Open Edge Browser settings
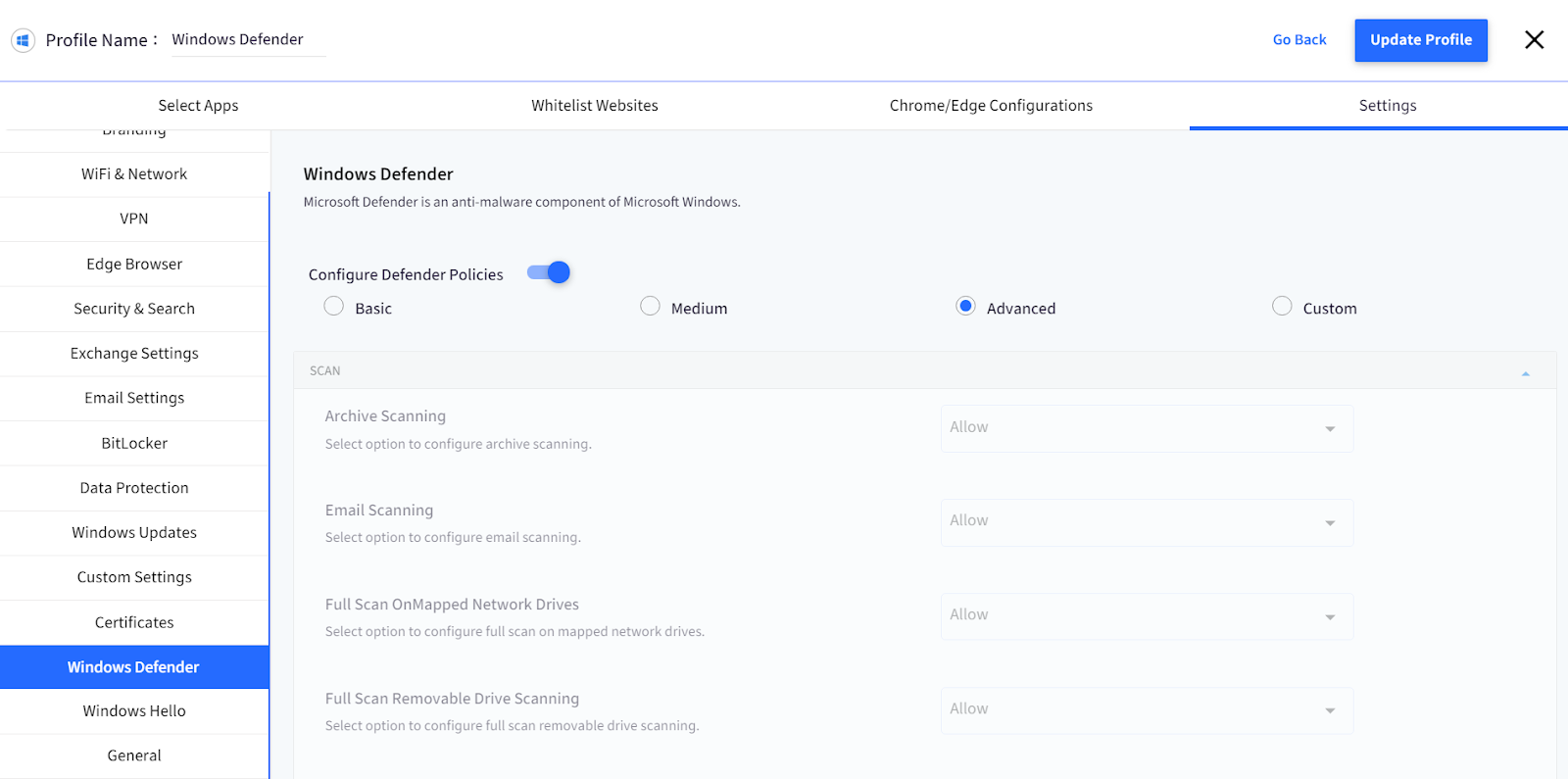This screenshot has width=1568, height=779. (x=134, y=265)
